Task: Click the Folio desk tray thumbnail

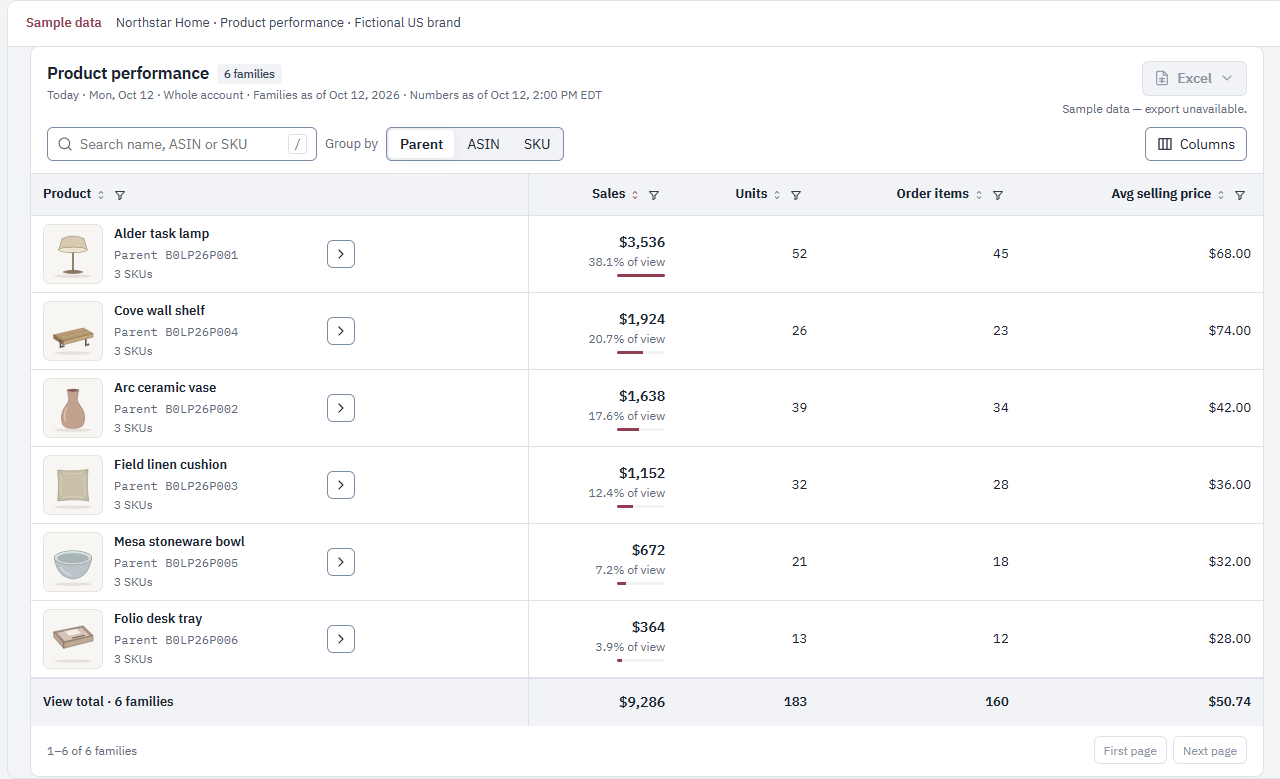Action: pos(73,639)
